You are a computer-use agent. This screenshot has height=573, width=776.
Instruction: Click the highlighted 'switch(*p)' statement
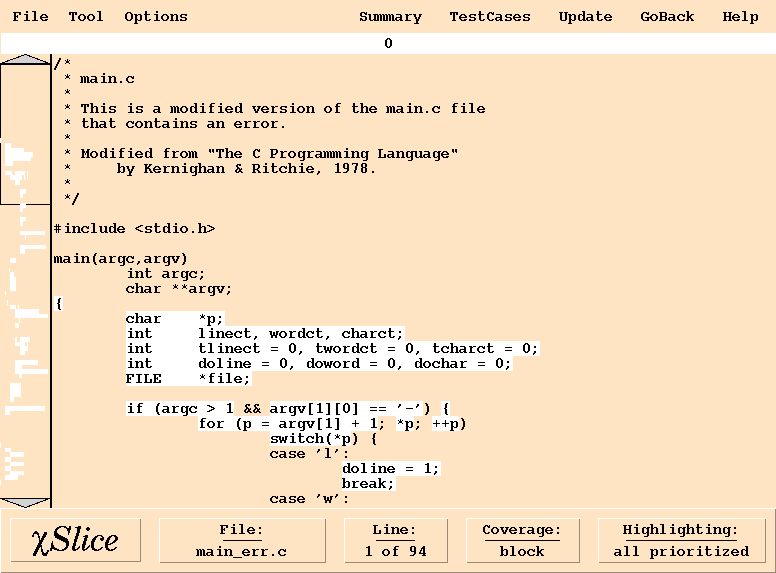(314, 438)
